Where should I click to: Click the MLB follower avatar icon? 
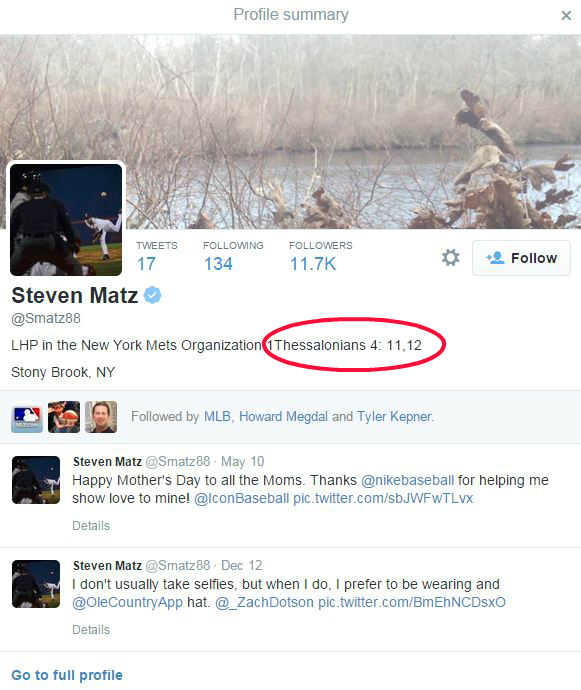coord(27,417)
